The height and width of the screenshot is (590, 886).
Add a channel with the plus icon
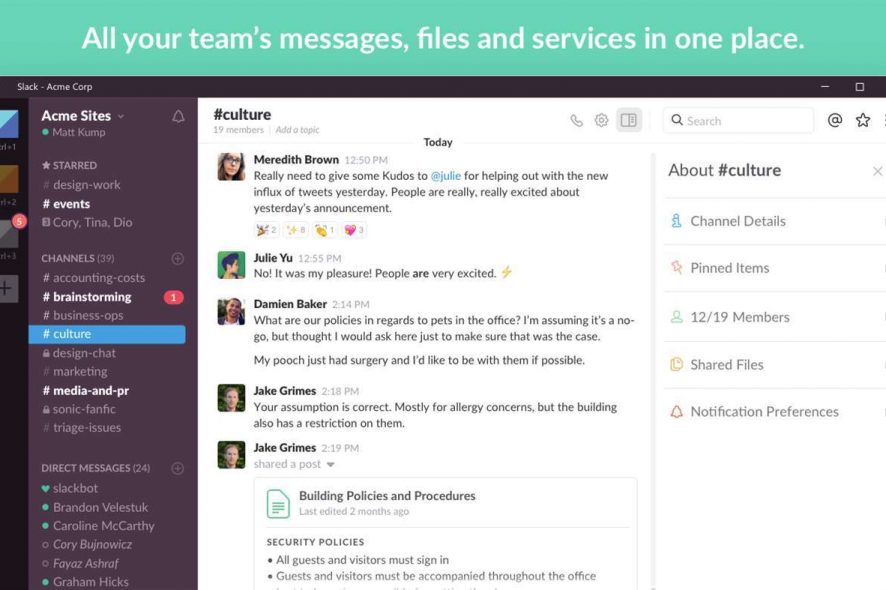pos(177,258)
